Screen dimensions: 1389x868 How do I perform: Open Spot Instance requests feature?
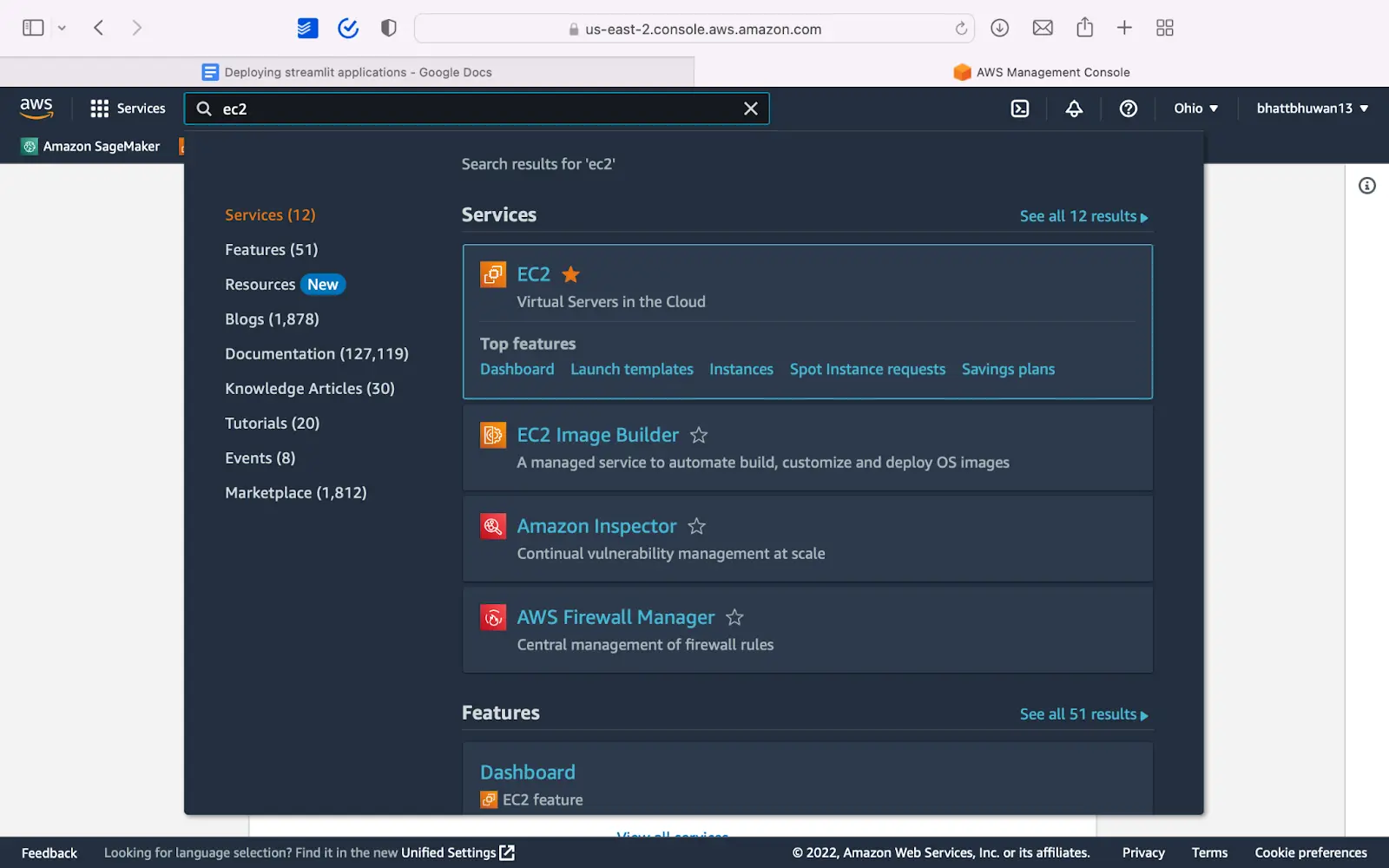coord(867,369)
